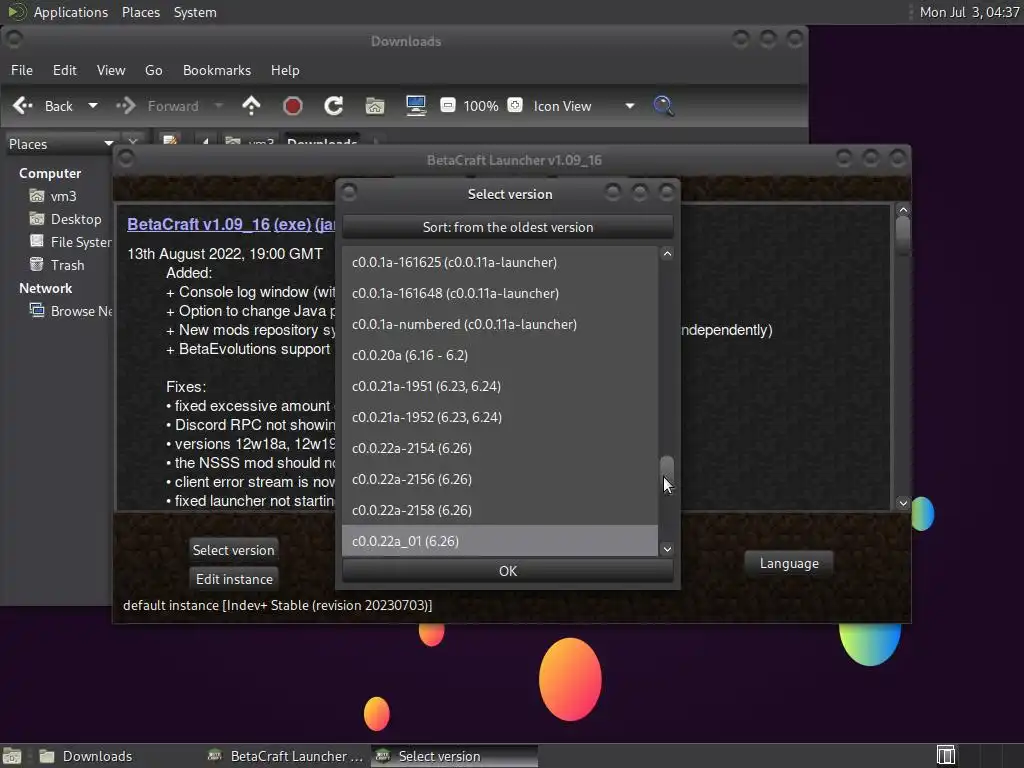Click changelog scroll down arrow in launcher

[x=903, y=503]
